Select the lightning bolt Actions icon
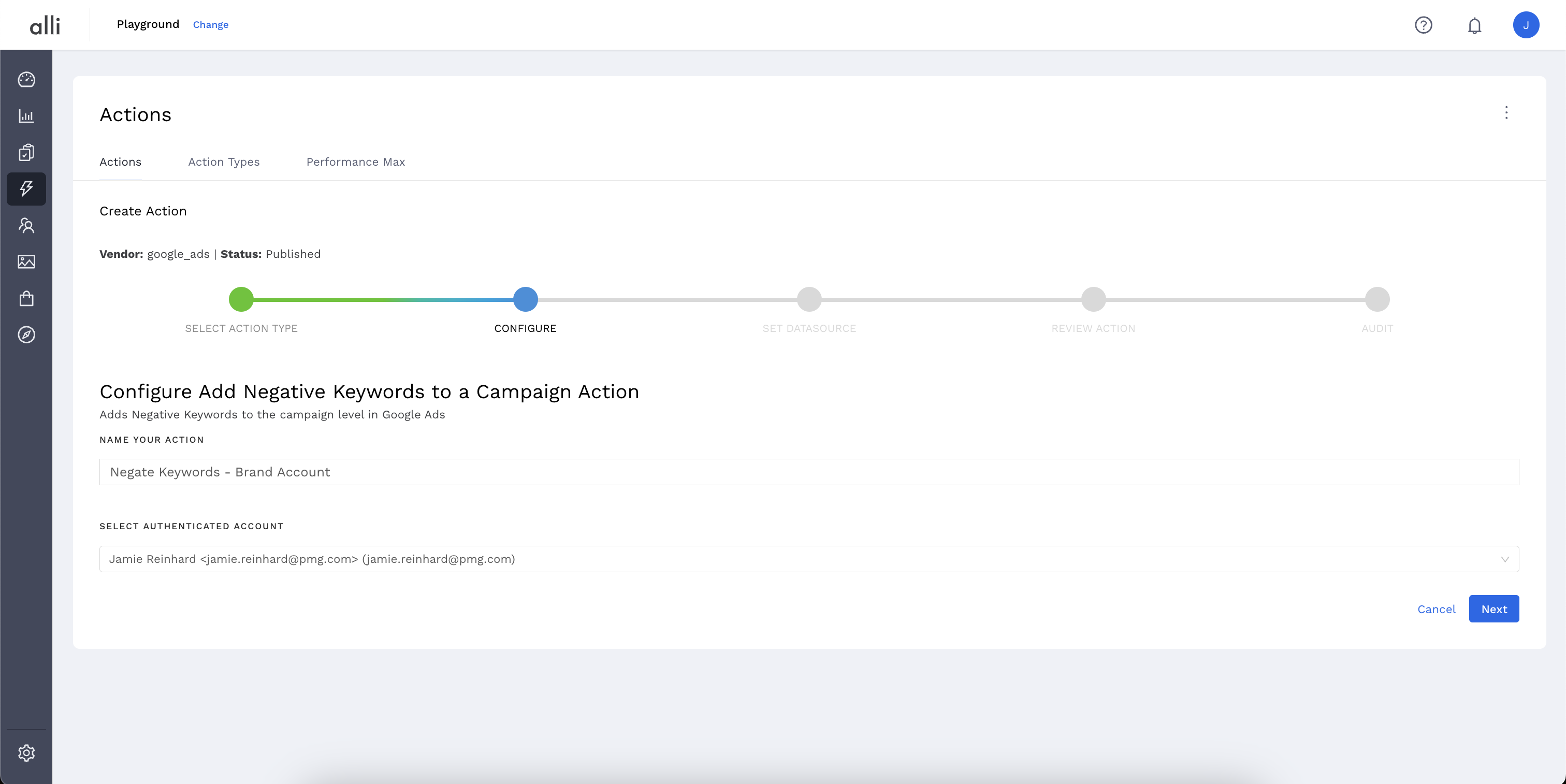The height and width of the screenshot is (784, 1566). click(x=26, y=189)
